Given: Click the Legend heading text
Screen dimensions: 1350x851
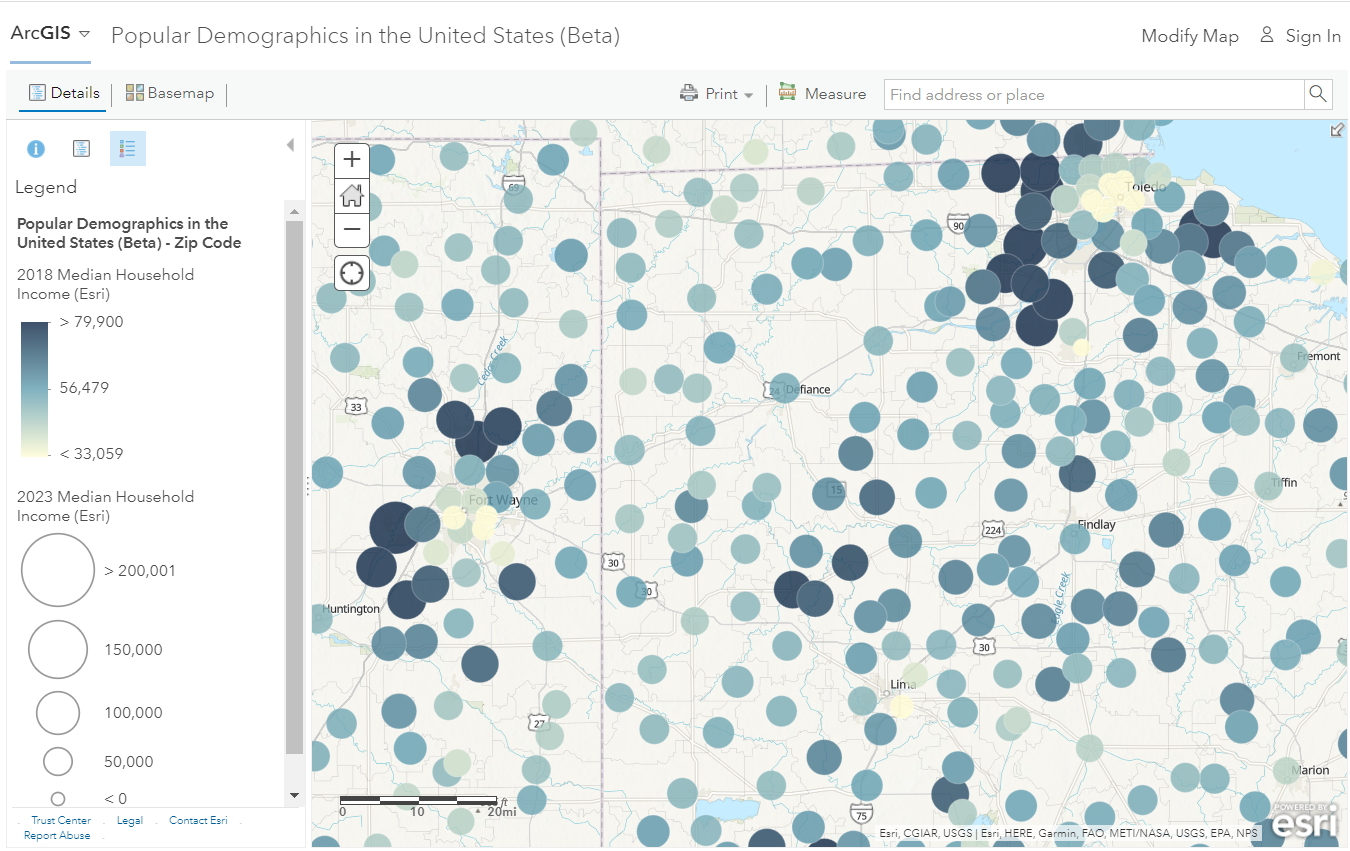Looking at the screenshot, I should tap(46, 187).
